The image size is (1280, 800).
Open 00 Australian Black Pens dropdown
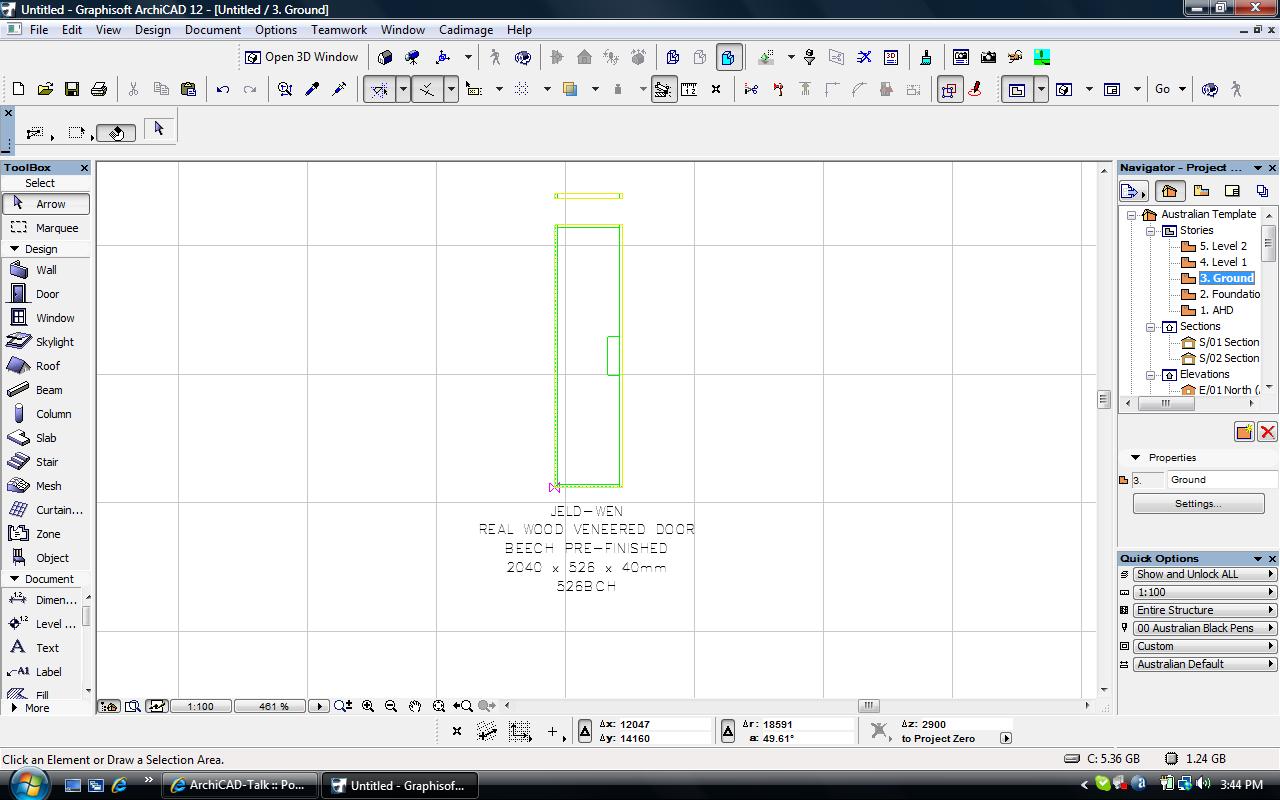(1205, 628)
